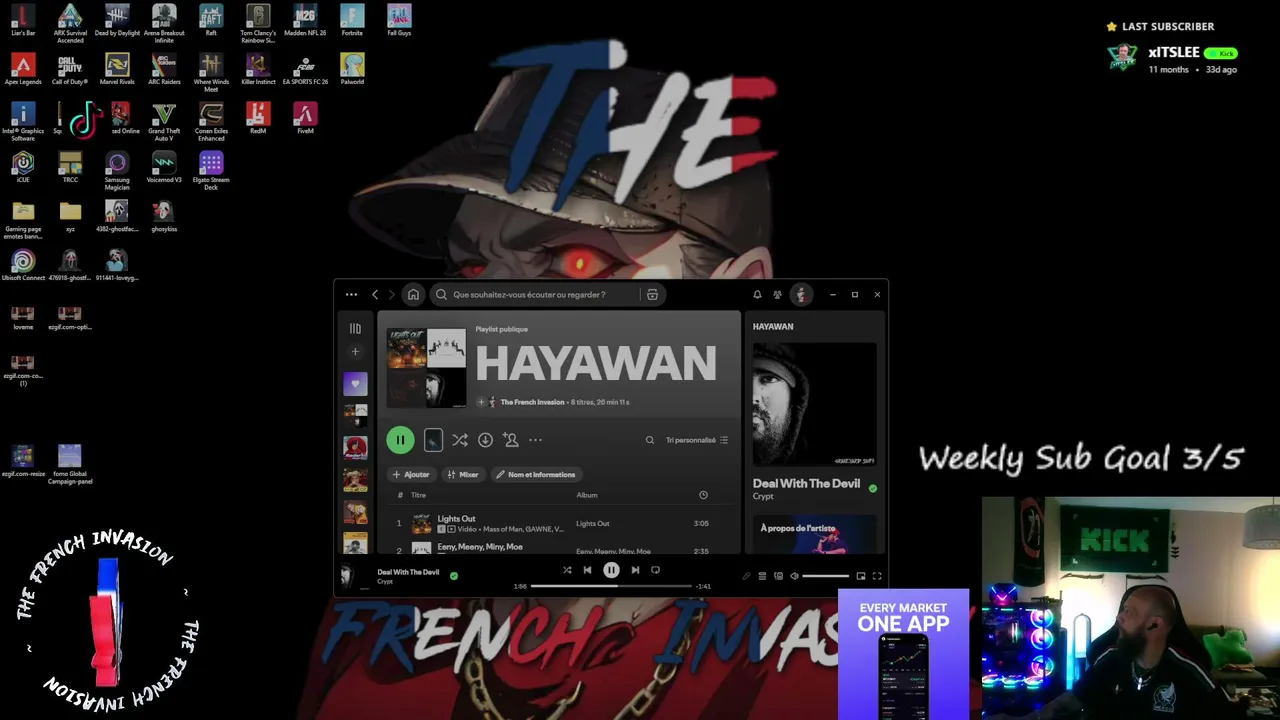Viewport: 1280px width, 720px height.
Task: Download the HAYAWAN playlist
Action: (x=485, y=440)
